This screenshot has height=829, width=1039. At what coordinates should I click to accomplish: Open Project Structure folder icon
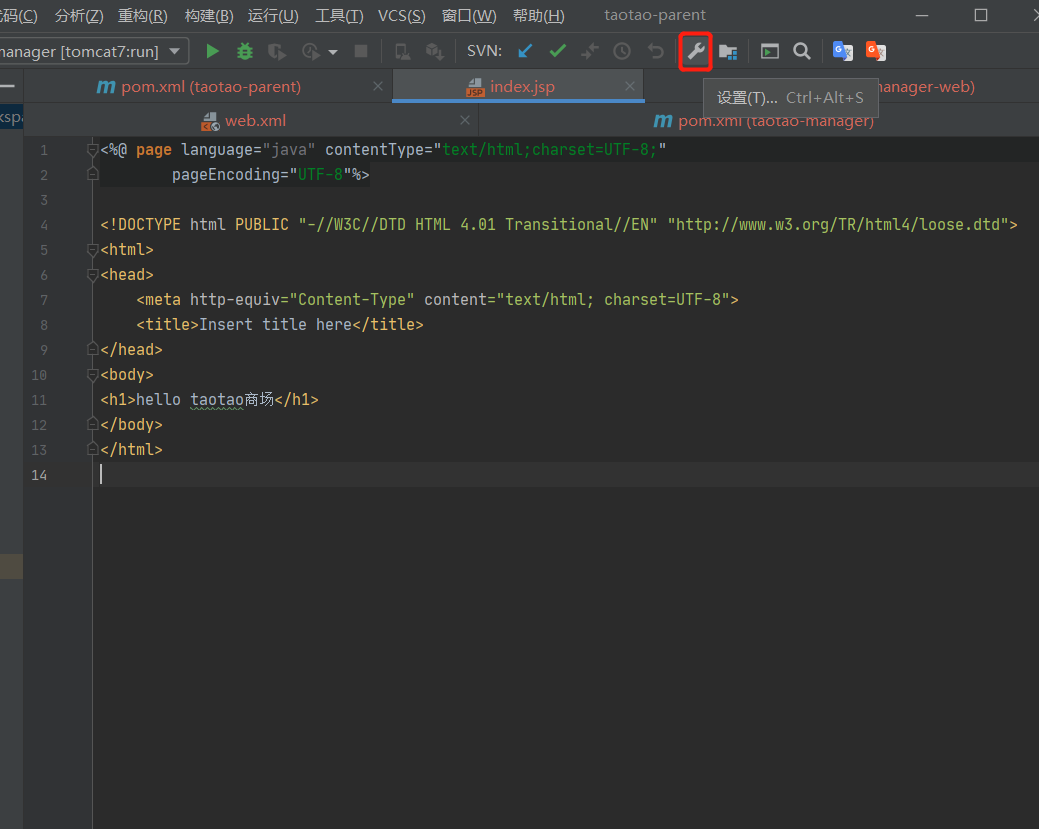728,51
